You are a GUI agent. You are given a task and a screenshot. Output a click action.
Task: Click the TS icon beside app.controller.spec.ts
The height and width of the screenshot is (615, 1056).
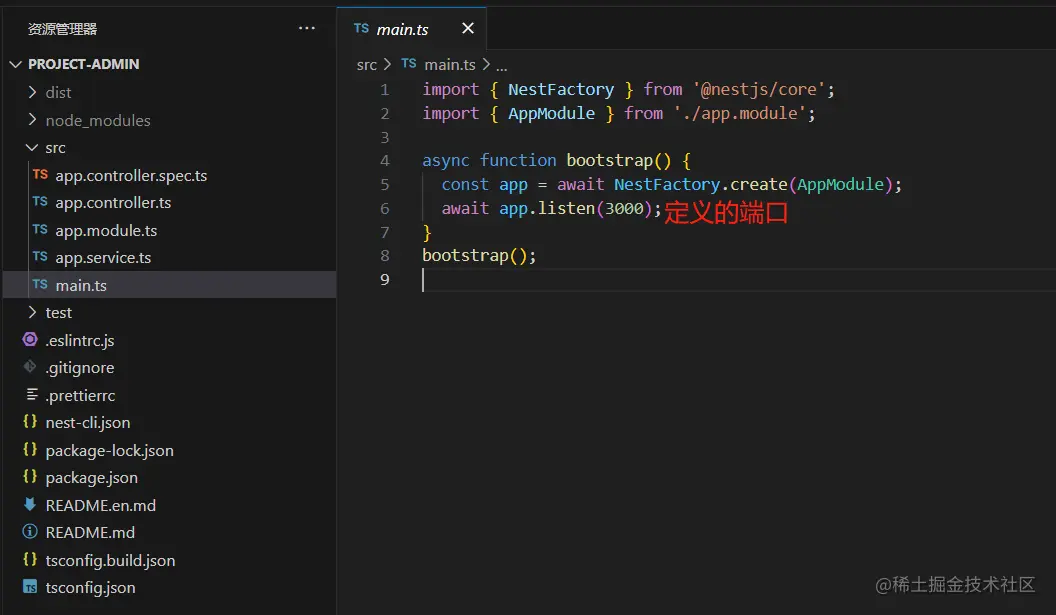(40, 174)
